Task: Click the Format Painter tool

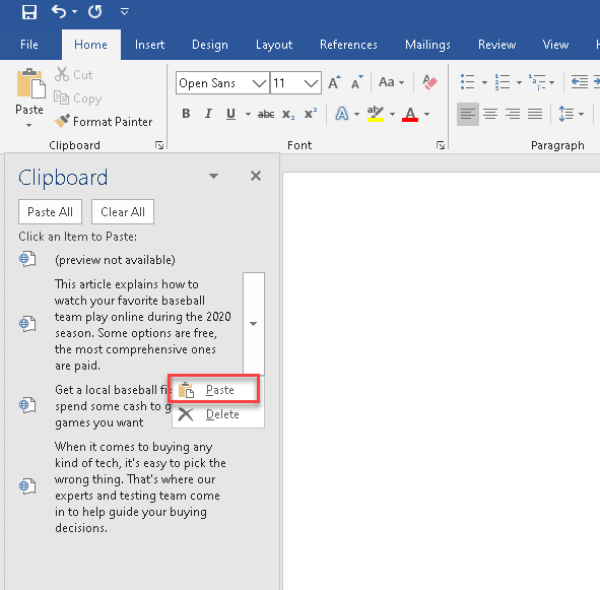Action: tap(104, 121)
